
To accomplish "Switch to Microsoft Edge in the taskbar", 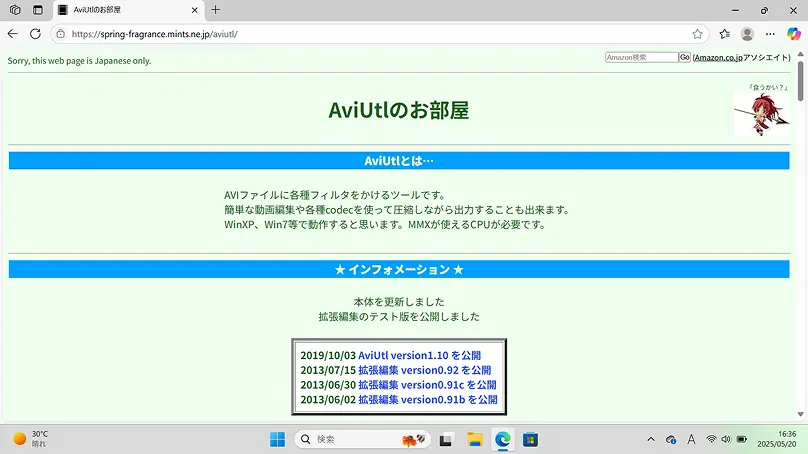I will point(502,440).
